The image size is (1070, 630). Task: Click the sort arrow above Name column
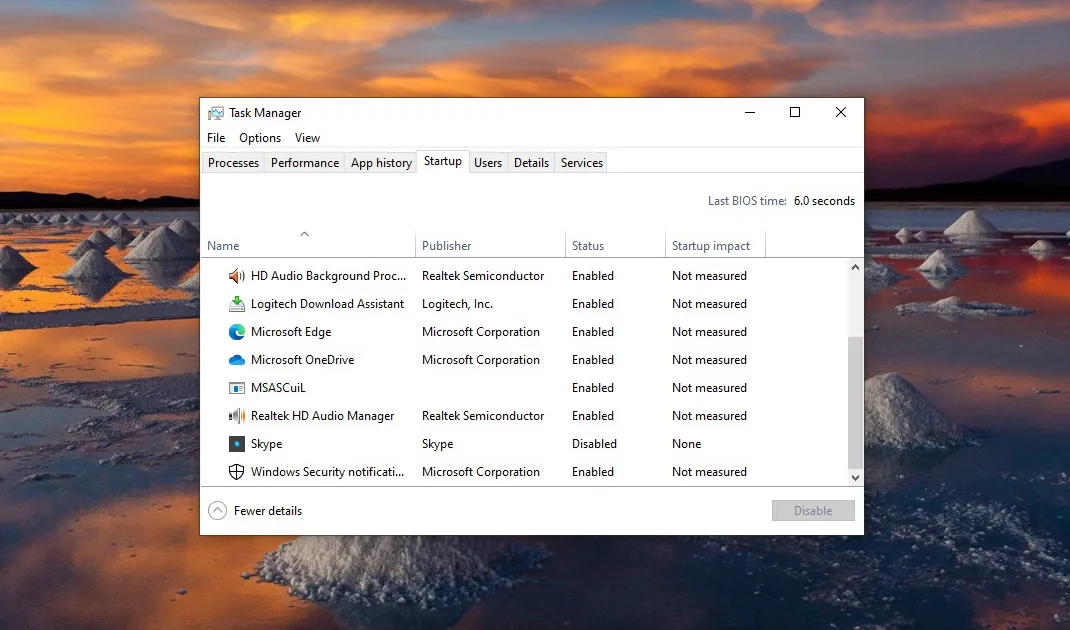coord(305,234)
